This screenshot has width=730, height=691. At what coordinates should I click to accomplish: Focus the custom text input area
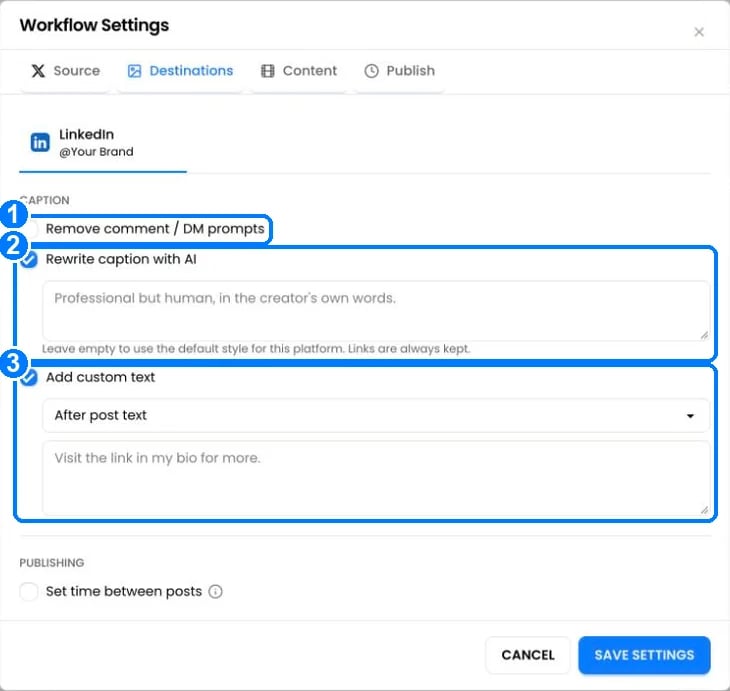tap(376, 478)
